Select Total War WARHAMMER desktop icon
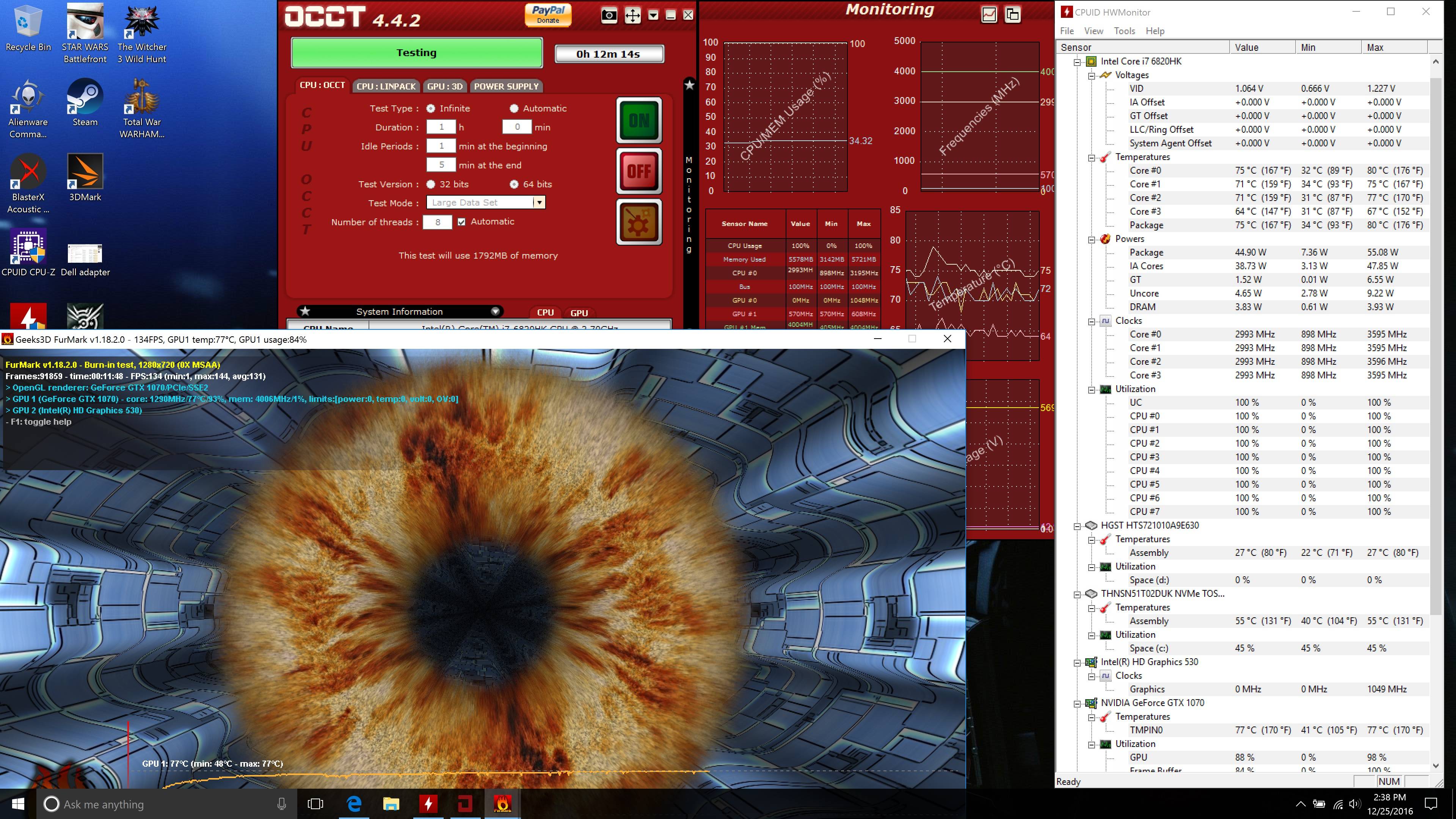Screen dimensions: 1456x819 (142, 108)
